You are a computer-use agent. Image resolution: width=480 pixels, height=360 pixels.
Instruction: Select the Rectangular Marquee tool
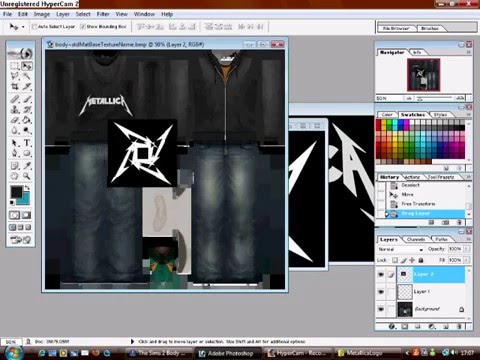[14, 66]
